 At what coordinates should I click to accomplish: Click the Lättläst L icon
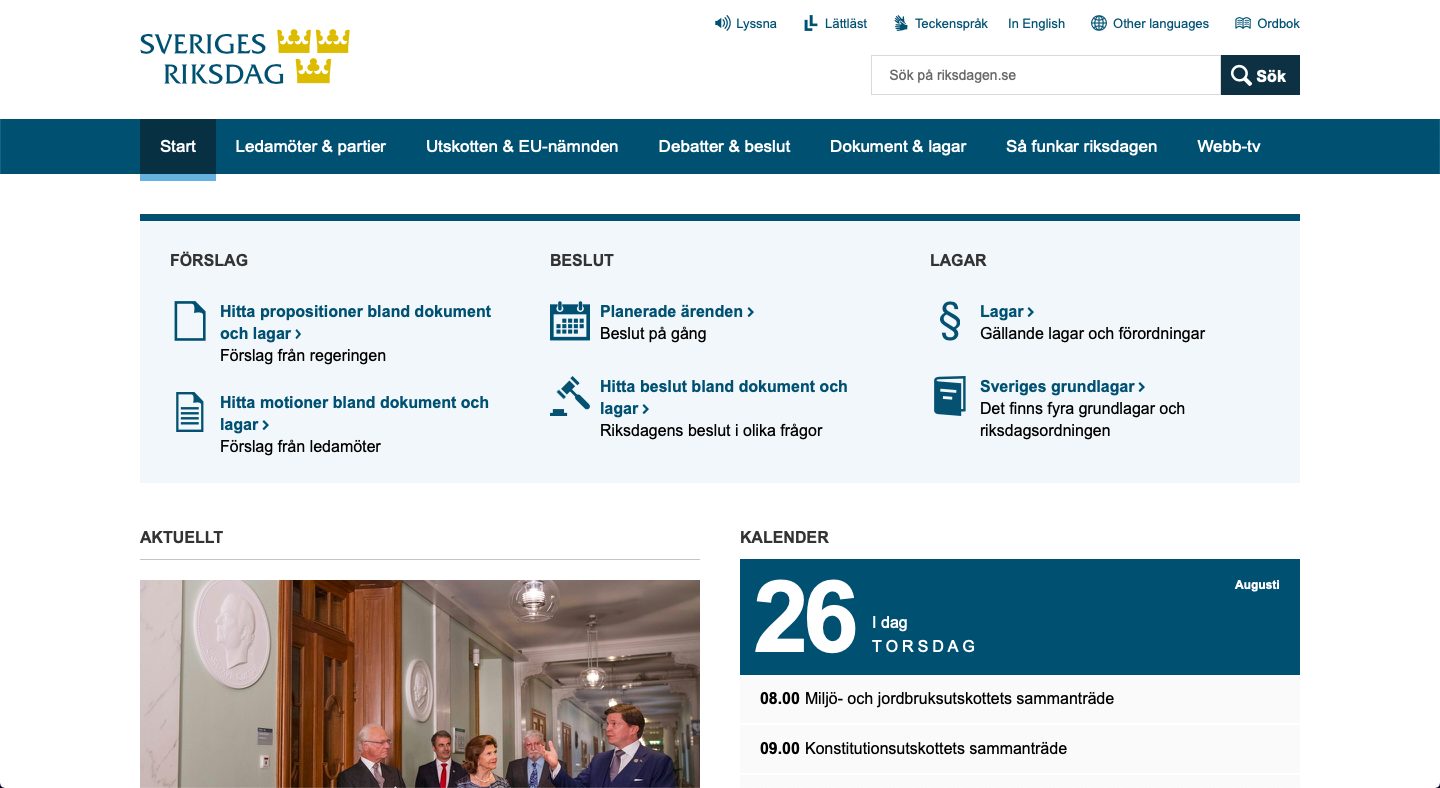(811, 23)
